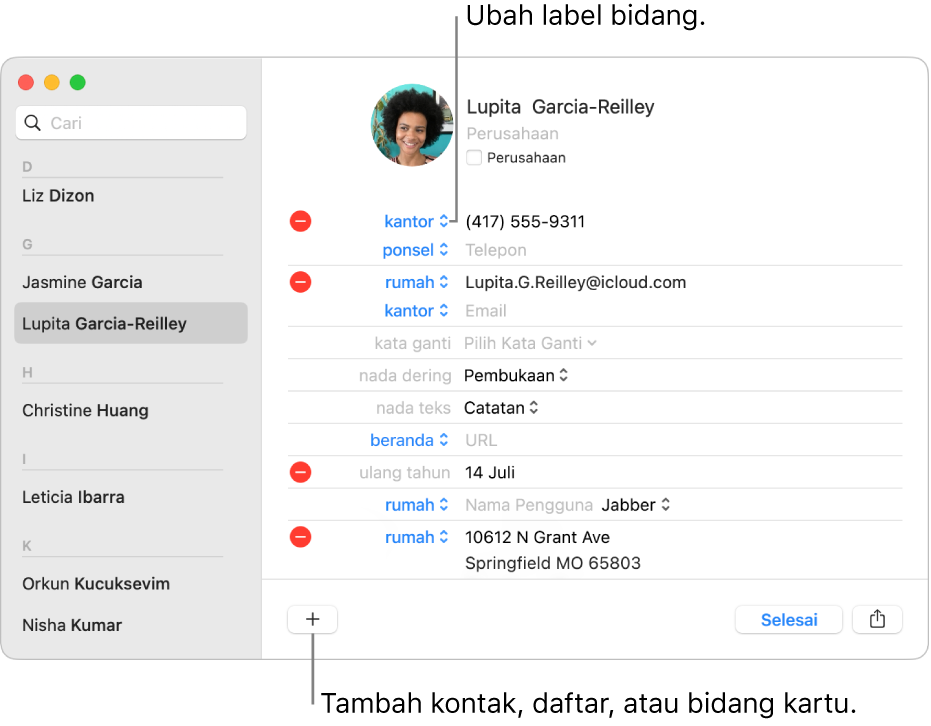Click the Nama Pengguna field

tap(529, 505)
